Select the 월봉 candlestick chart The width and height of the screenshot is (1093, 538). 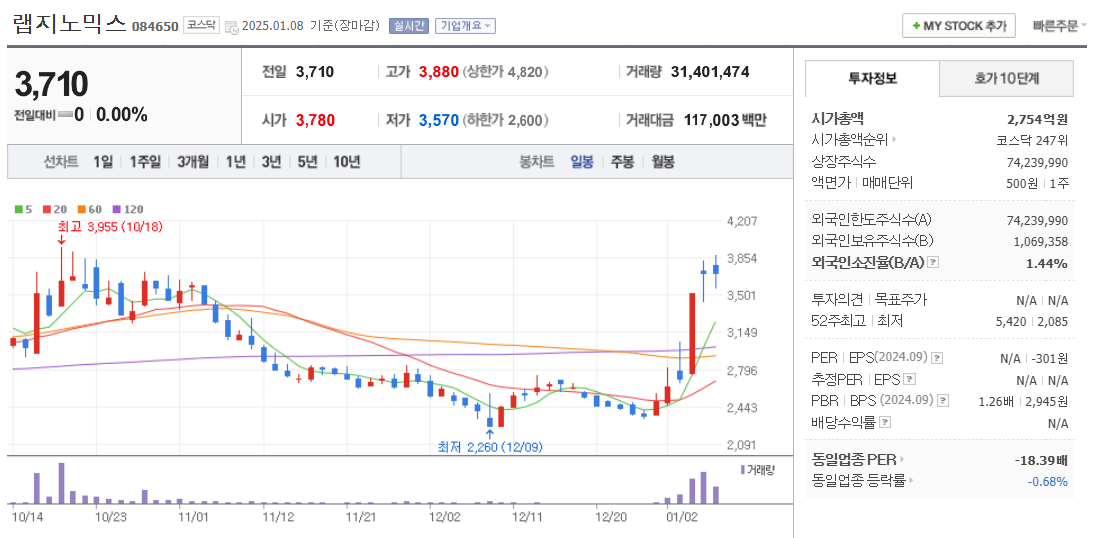point(663,162)
